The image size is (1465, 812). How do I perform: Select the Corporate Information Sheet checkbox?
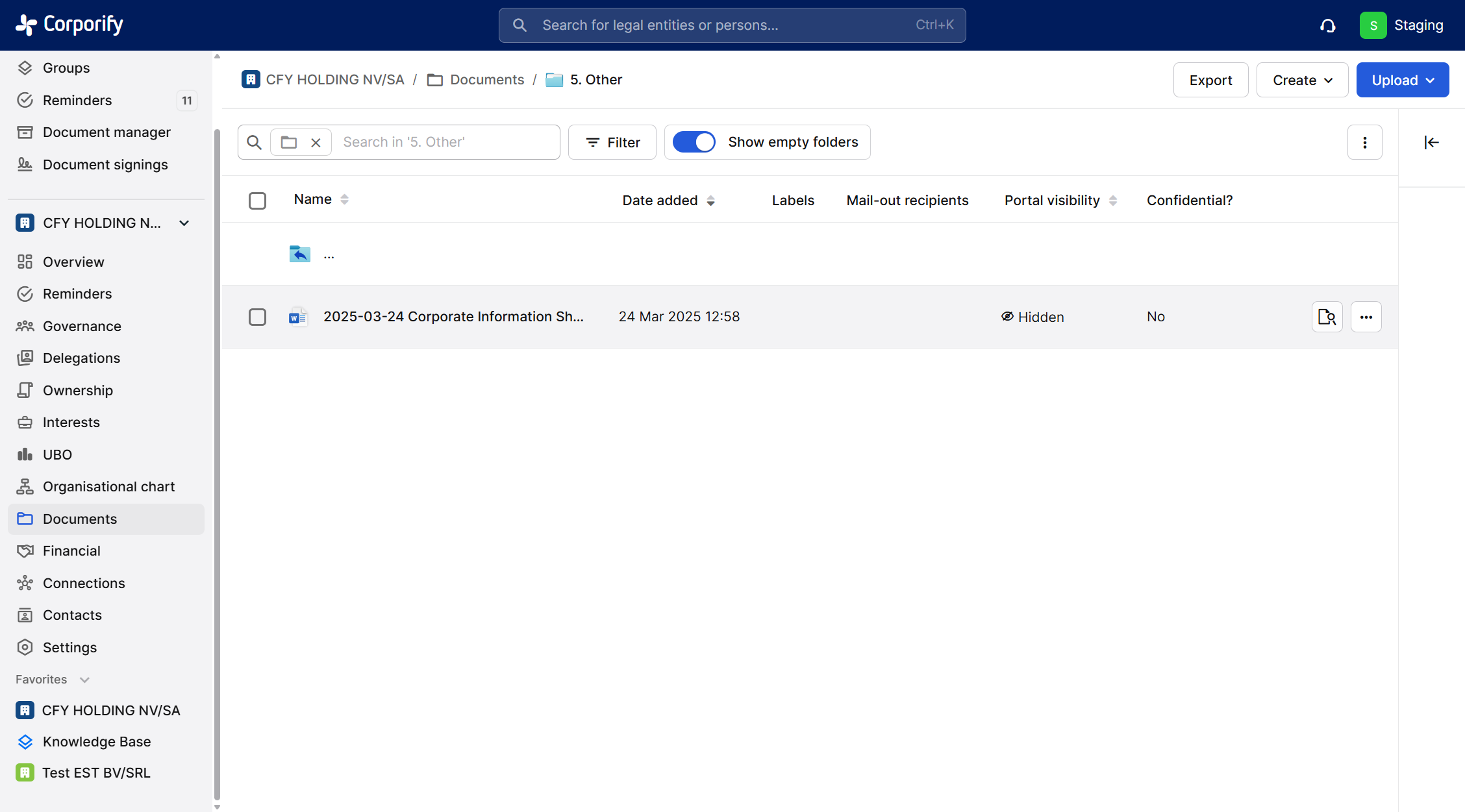coord(257,317)
